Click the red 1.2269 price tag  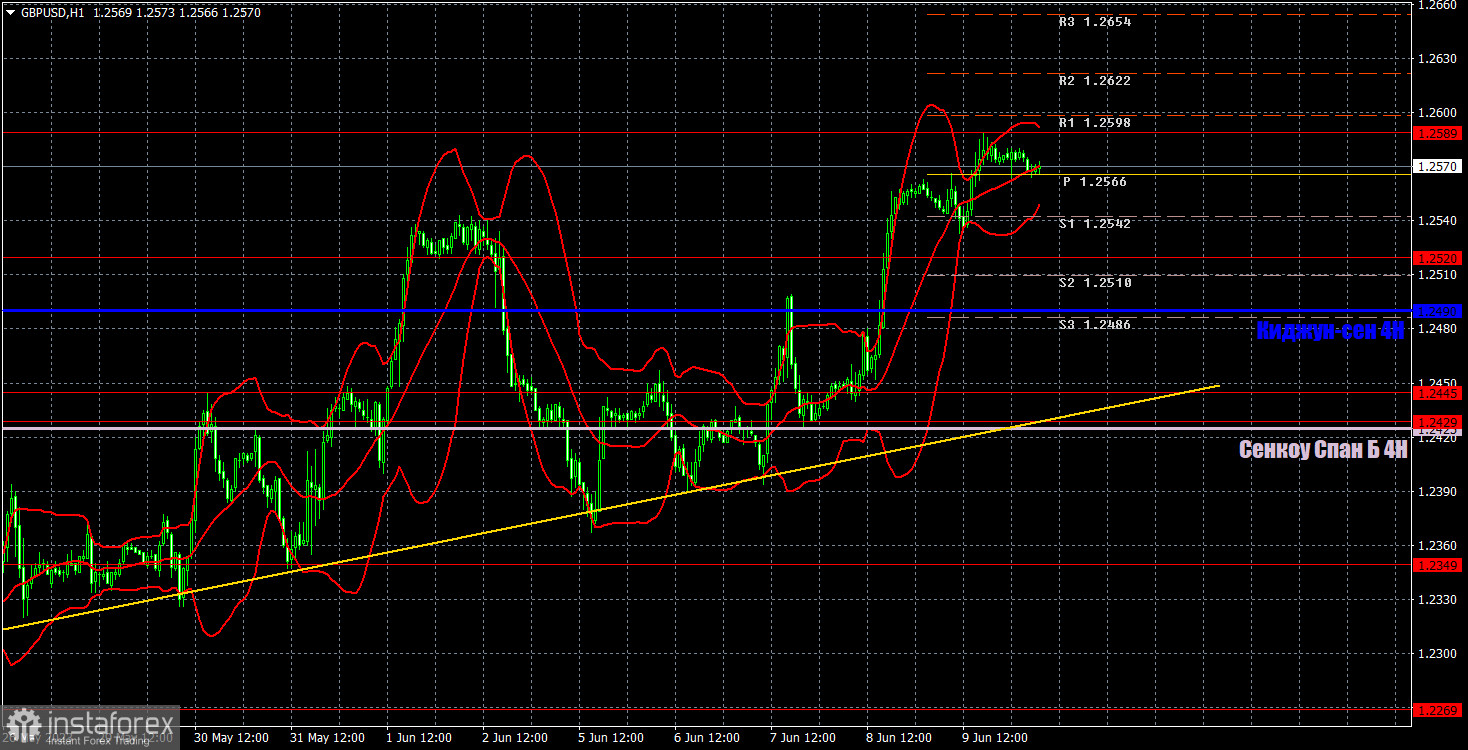coord(1438,709)
